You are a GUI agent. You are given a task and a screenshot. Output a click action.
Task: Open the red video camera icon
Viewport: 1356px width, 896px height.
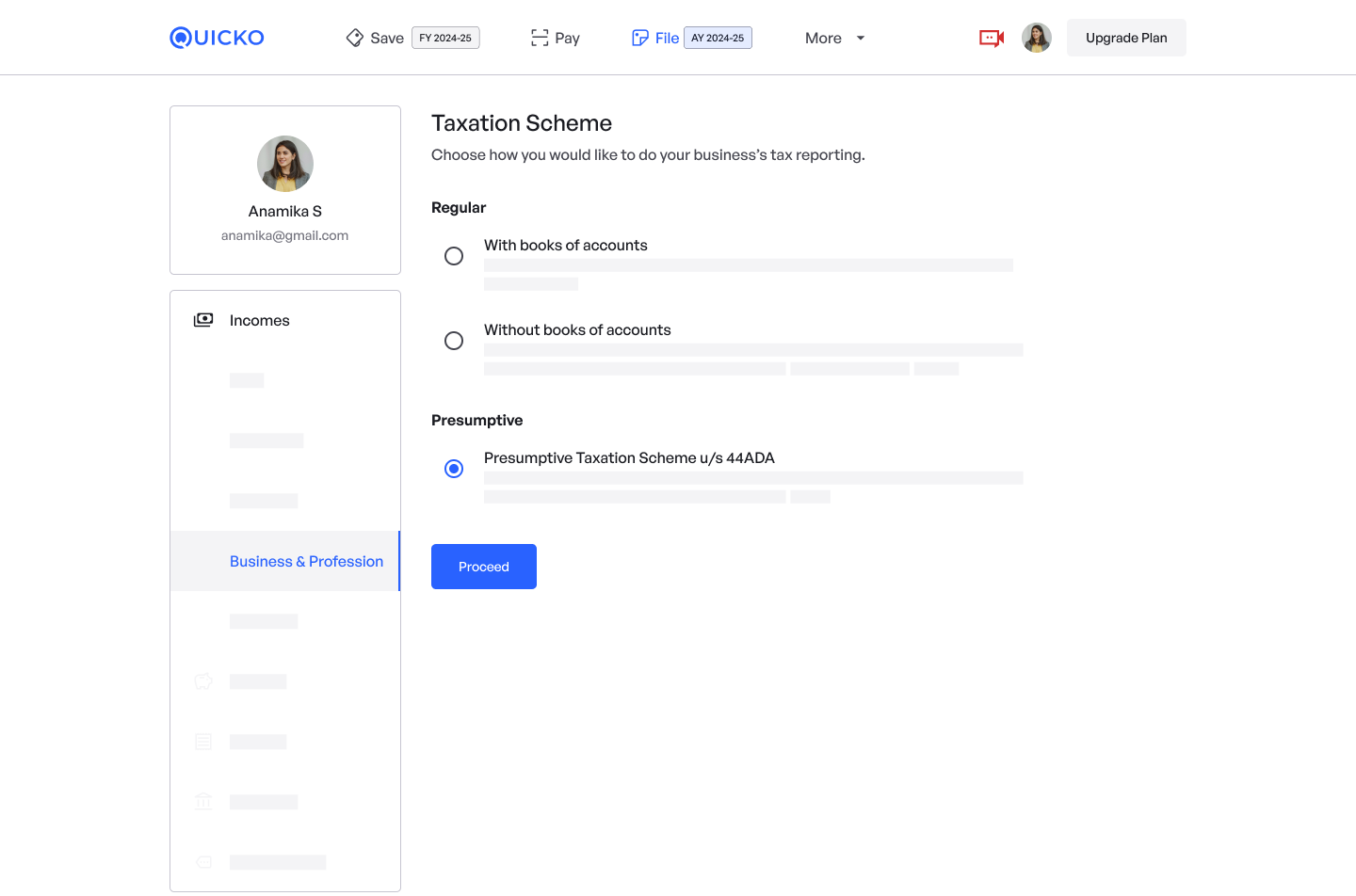point(992,38)
